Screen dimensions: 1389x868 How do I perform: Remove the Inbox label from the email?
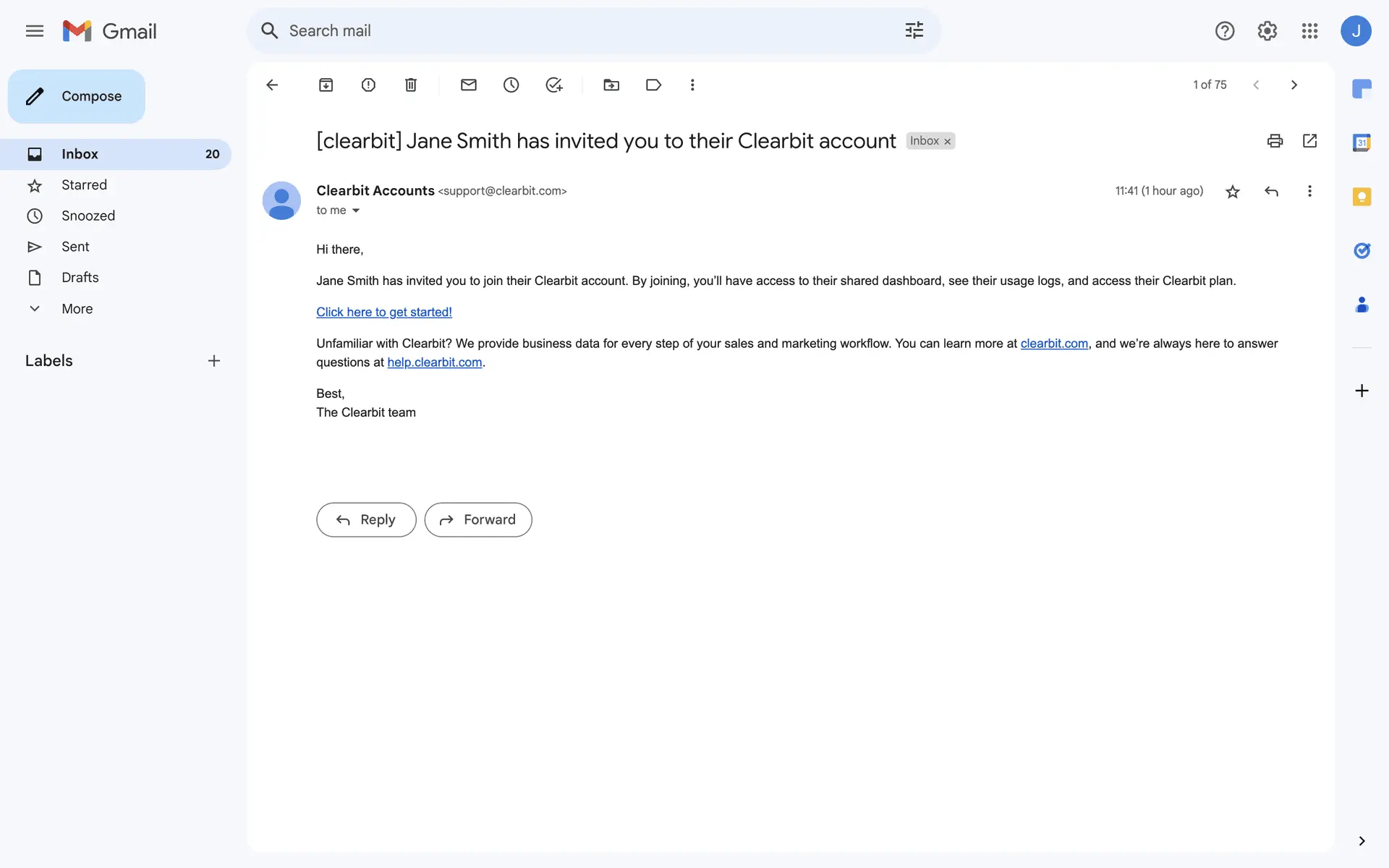click(947, 142)
